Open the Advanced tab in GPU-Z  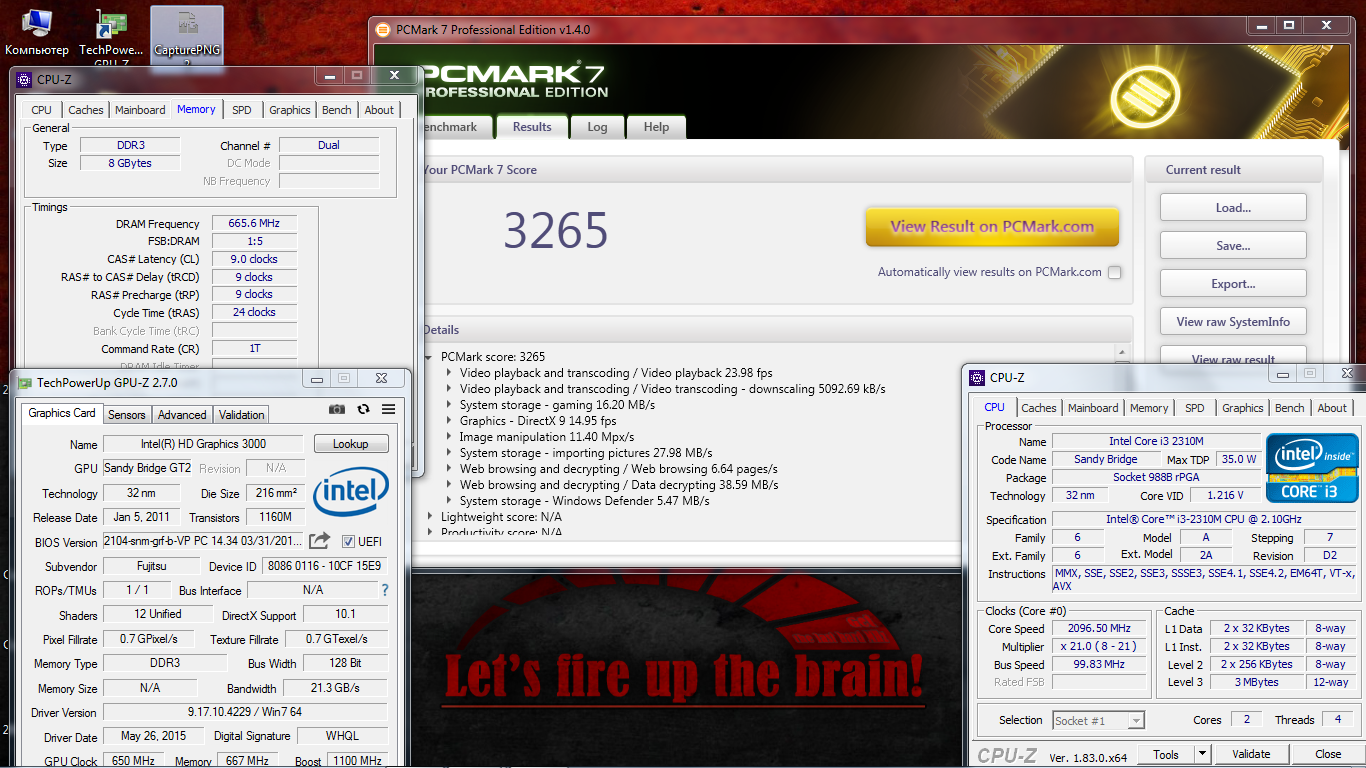(x=182, y=414)
